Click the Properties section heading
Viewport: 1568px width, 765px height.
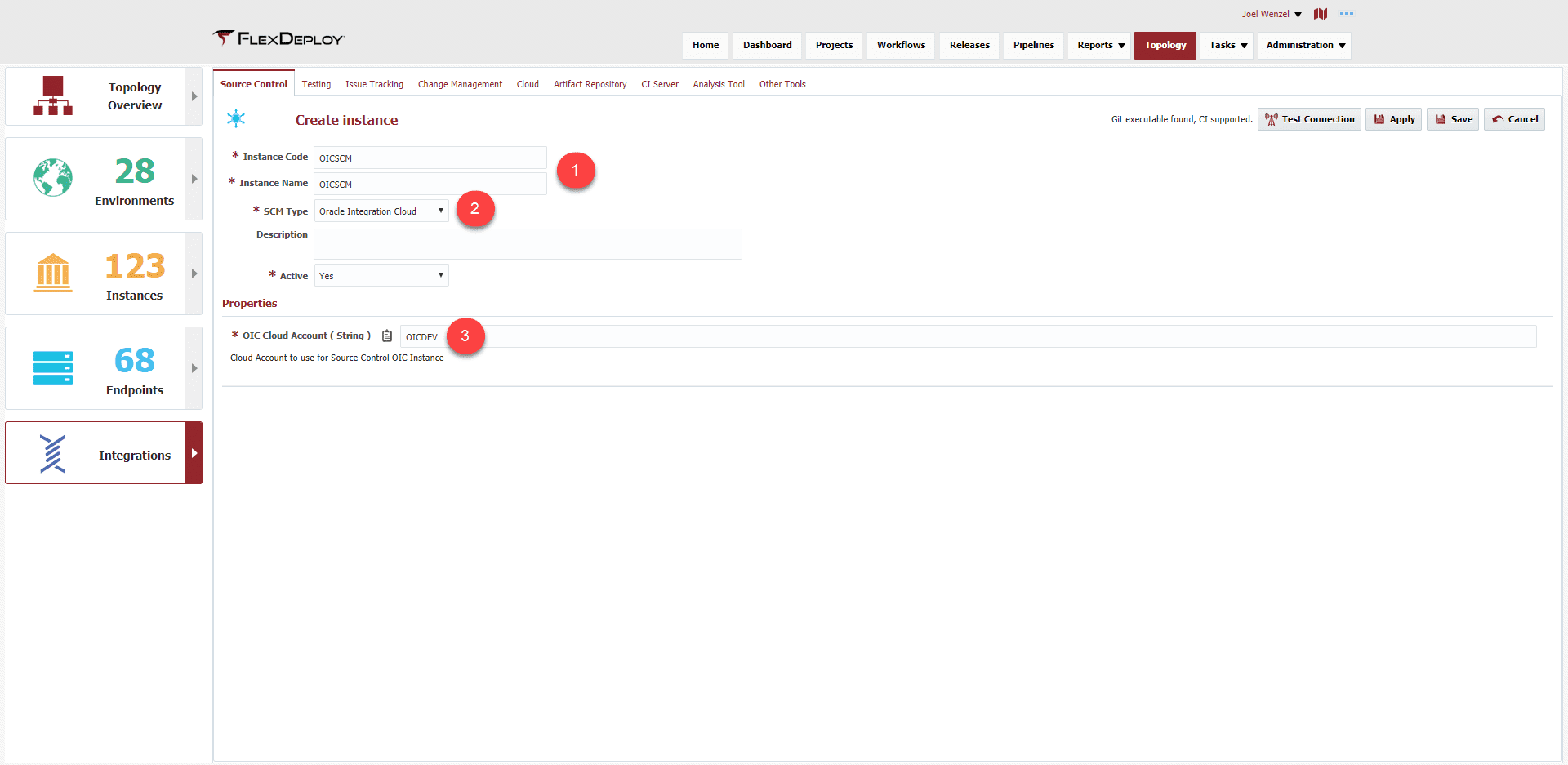pos(249,303)
